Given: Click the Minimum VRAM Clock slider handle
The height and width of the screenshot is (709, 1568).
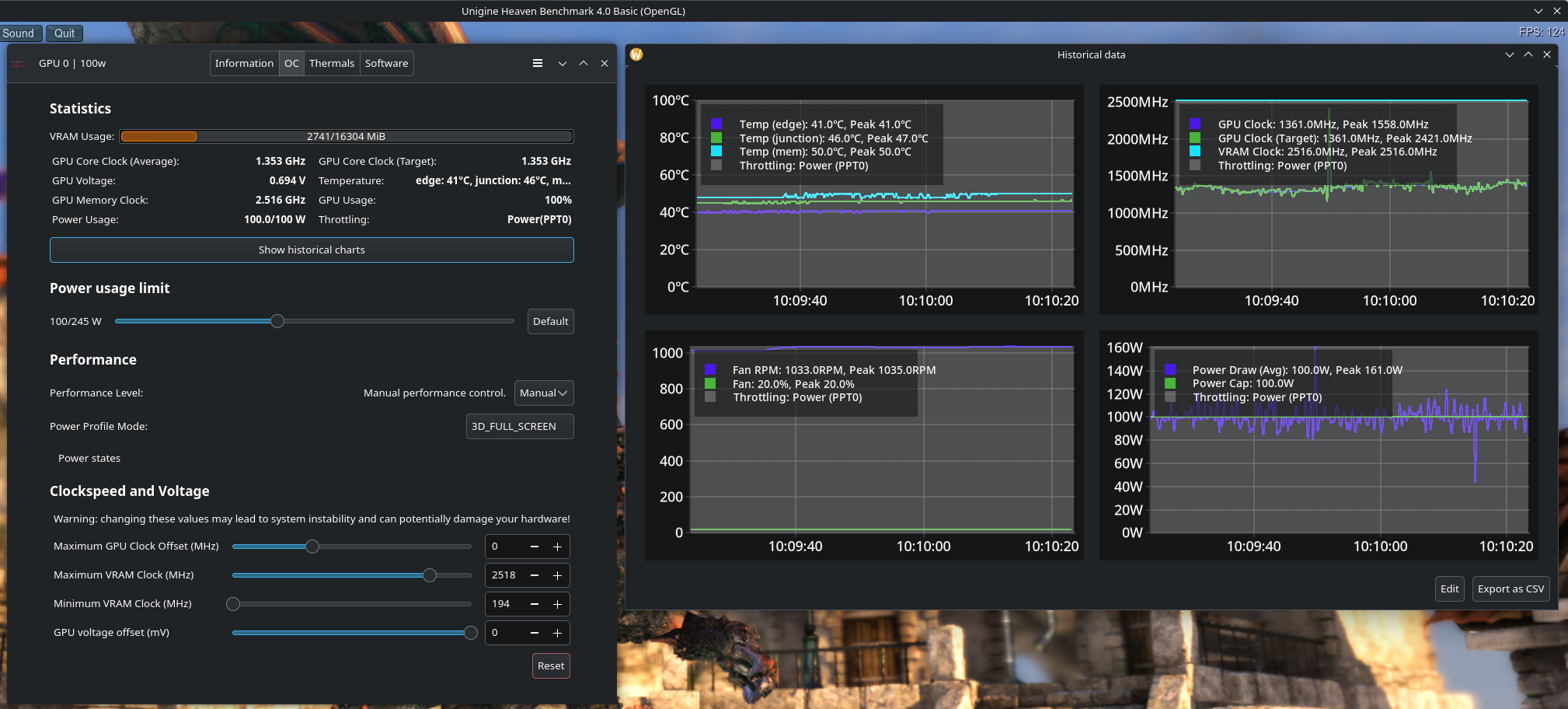Looking at the screenshot, I should 233,604.
